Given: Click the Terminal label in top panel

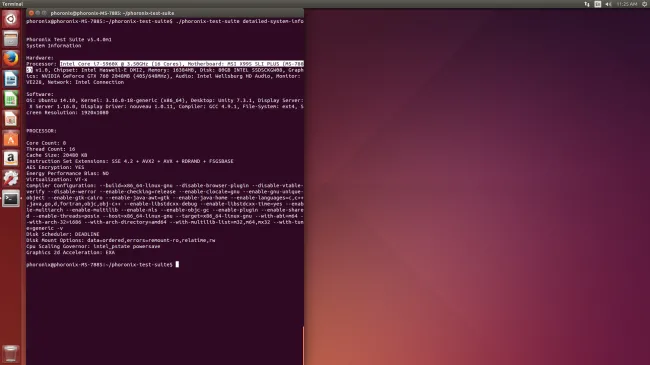Looking at the screenshot, I should (x=12, y=4).
